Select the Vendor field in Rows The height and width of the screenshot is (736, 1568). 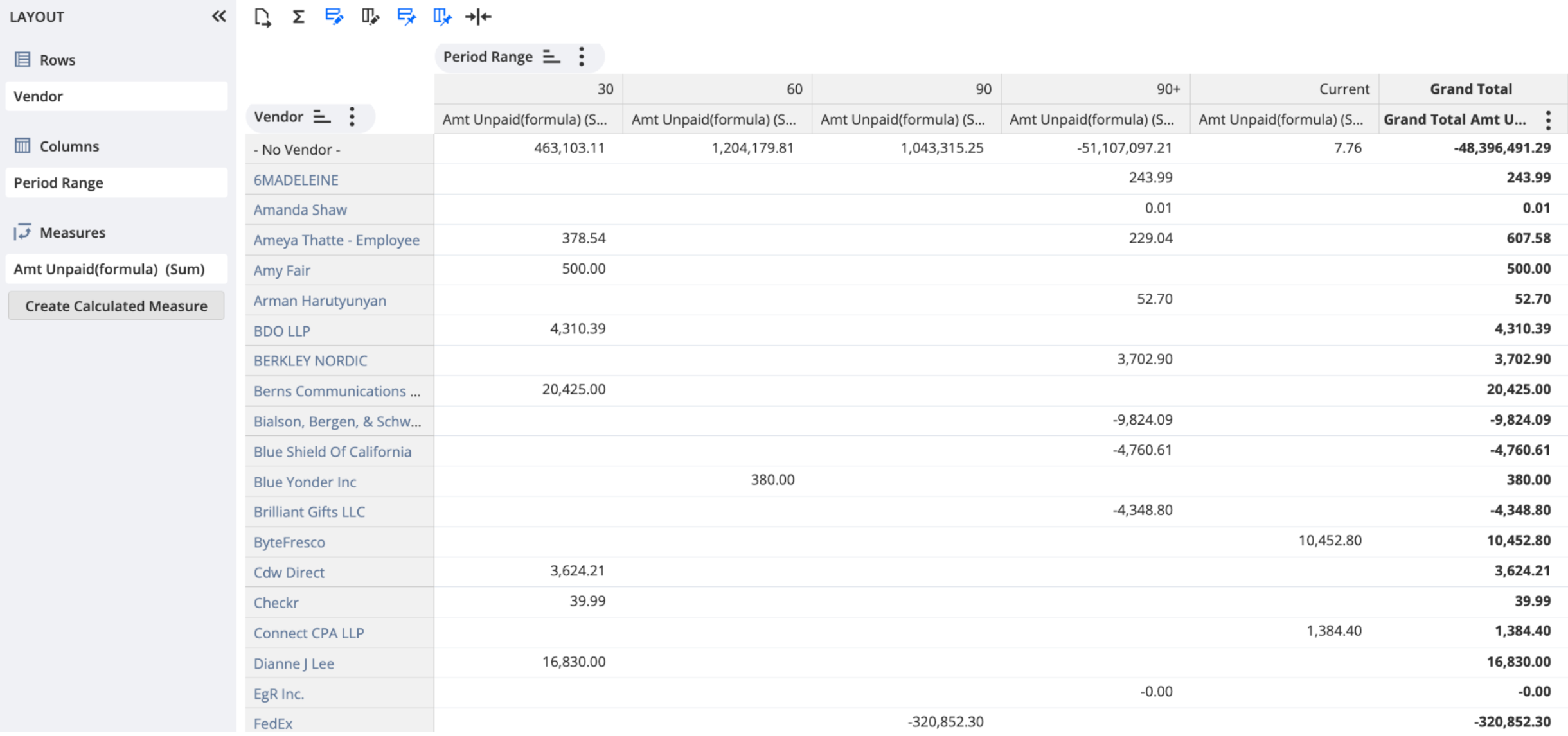click(x=116, y=96)
